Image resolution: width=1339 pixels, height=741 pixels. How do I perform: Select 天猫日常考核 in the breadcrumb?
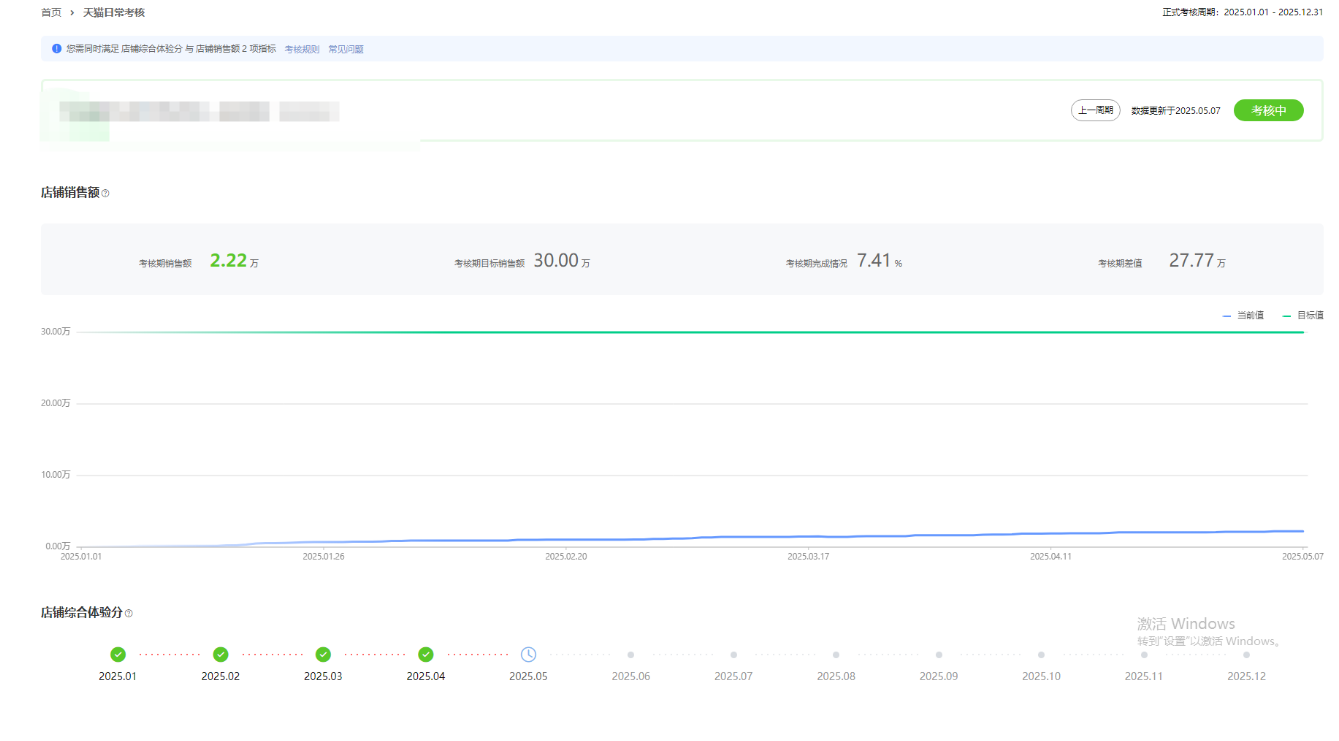click(x=114, y=12)
